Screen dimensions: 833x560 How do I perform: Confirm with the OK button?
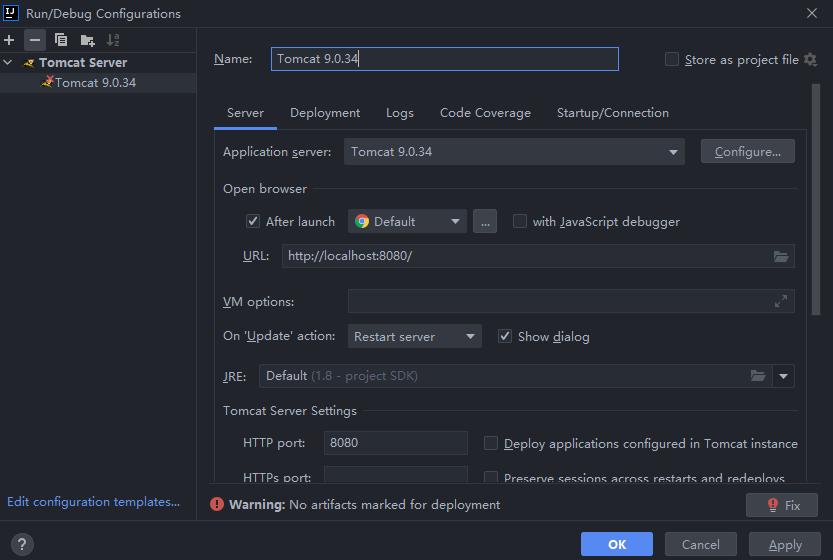tap(616, 544)
